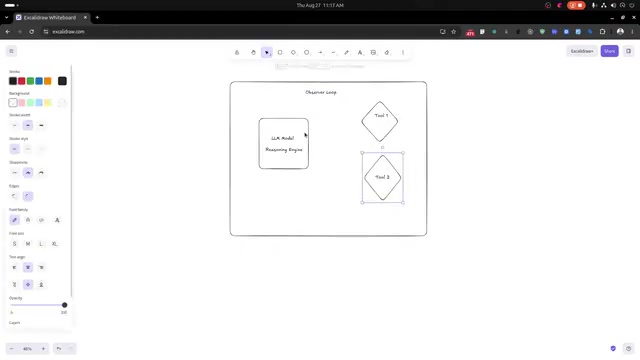640x360 pixels.
Task: Open the Excalidraw+ link
Action: 582,51
